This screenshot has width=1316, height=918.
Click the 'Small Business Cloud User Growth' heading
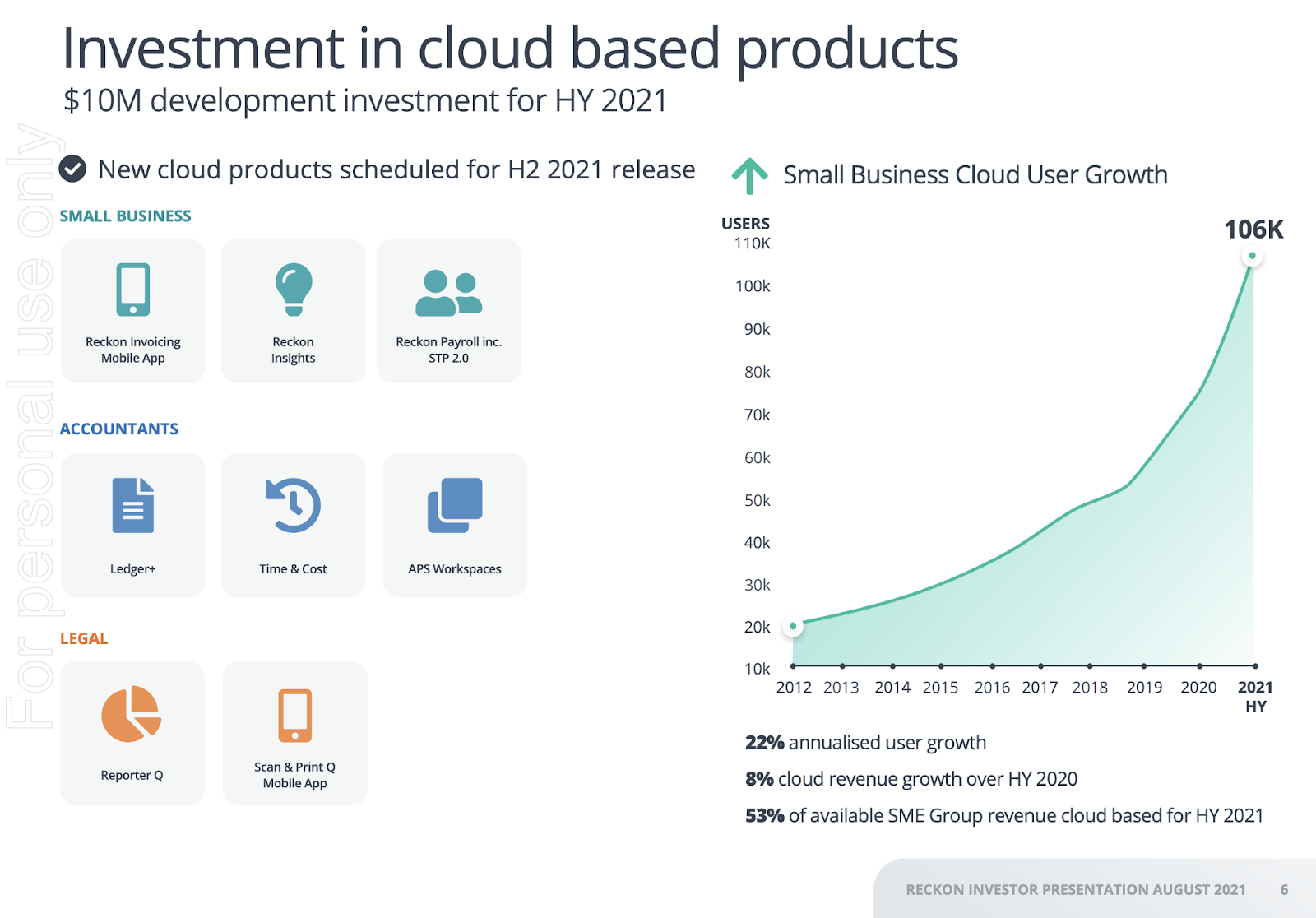(975, 174)
